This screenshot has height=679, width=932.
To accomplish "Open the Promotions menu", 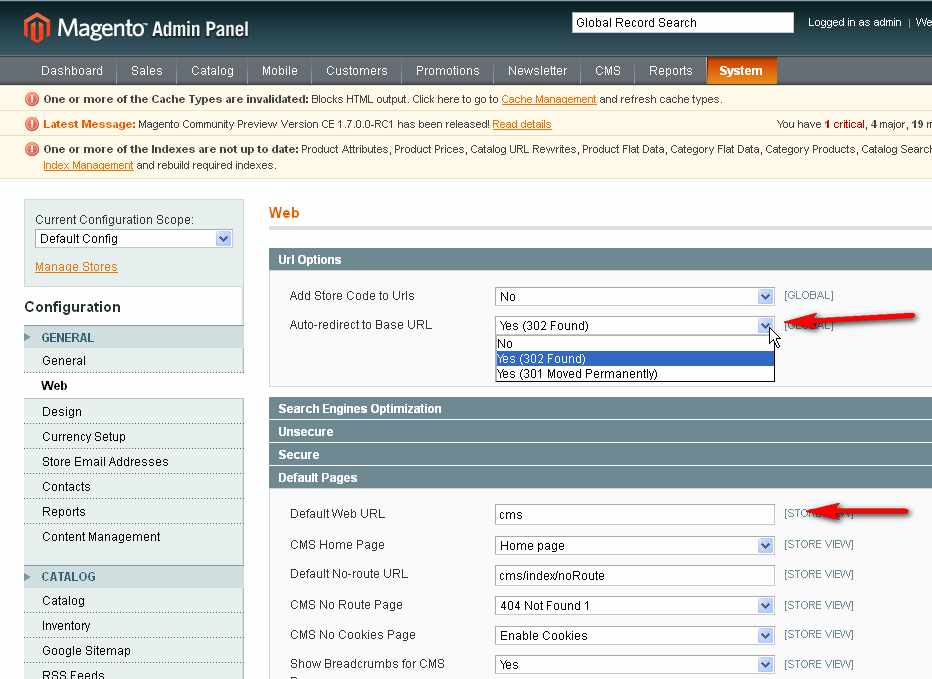I will tap(447, 71).
